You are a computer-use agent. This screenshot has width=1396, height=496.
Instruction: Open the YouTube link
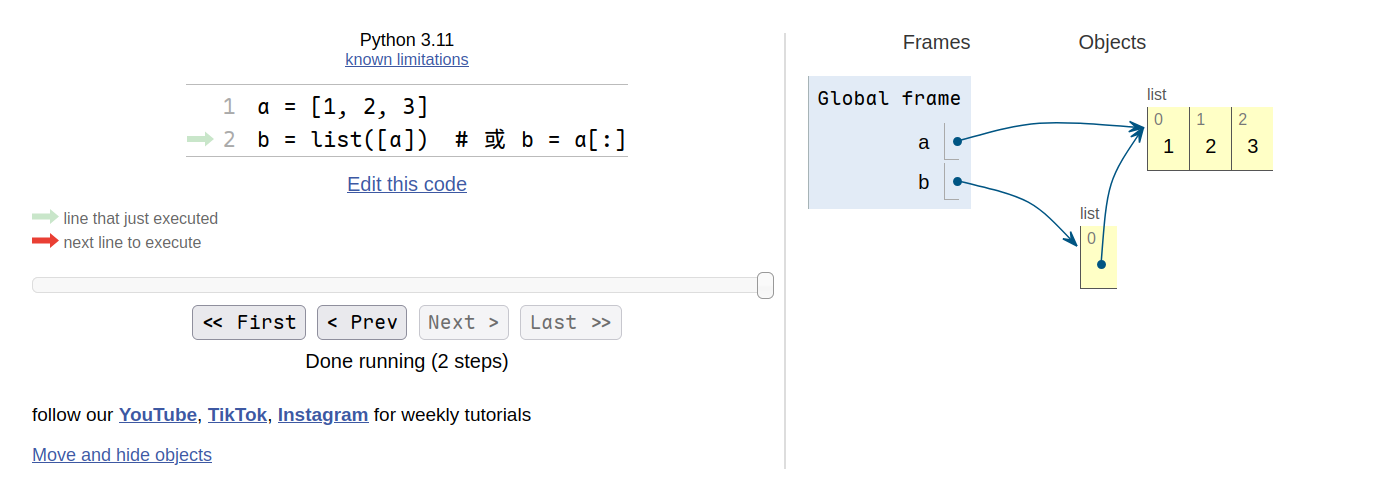tap(157, 414)
